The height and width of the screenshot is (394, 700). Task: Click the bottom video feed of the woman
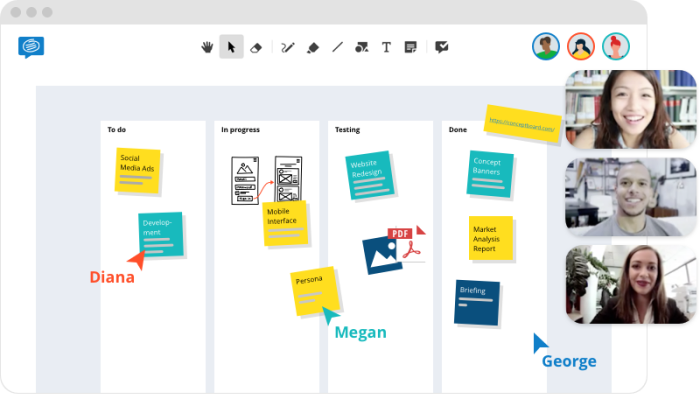(631, 284)
